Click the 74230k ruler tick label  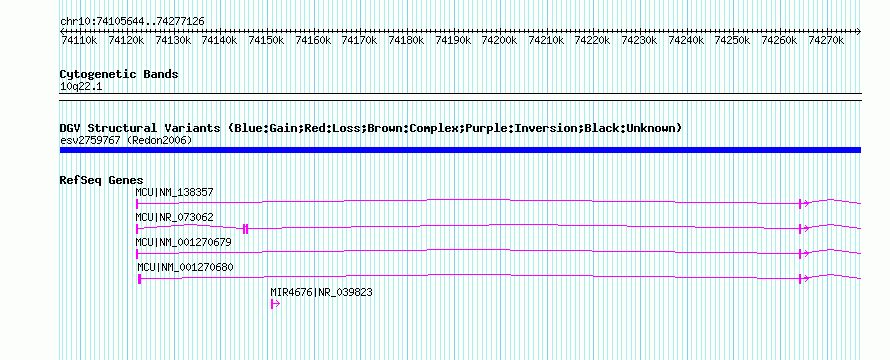639,41
